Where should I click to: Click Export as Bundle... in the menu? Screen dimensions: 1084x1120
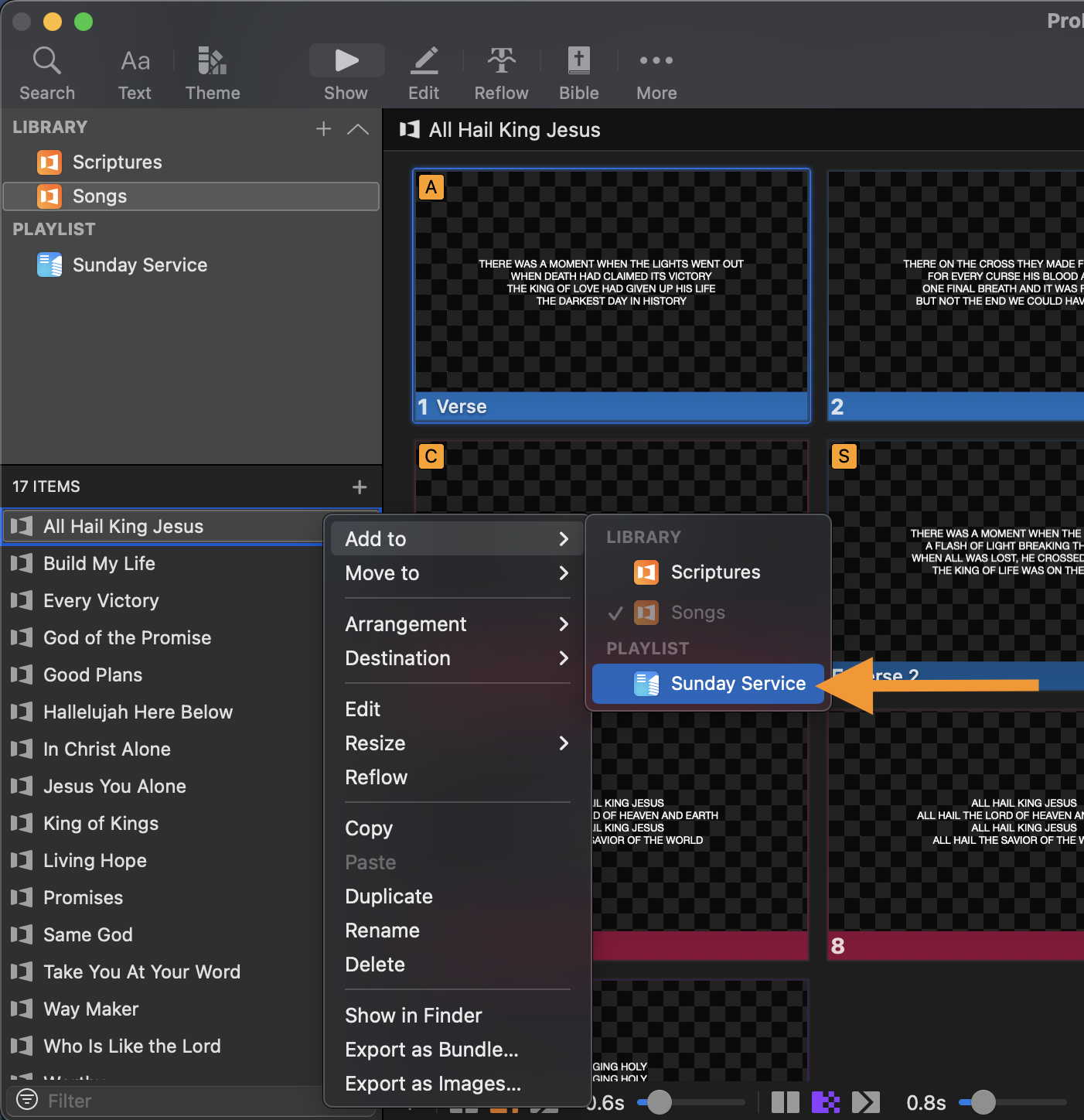pyautogui.click(x=431, y=1050)
